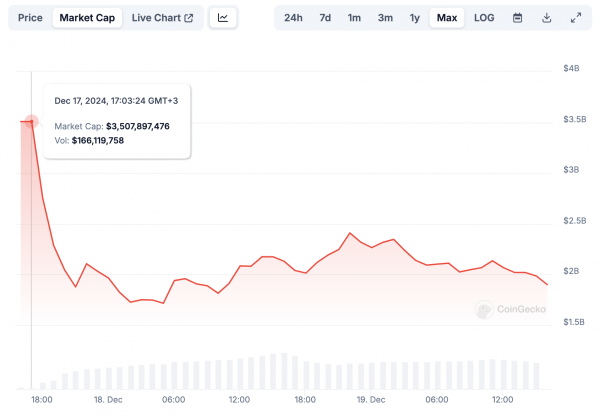Switch to the Price tab
Viewport: 600px width, 416px height.
click(x=30, y=18)
